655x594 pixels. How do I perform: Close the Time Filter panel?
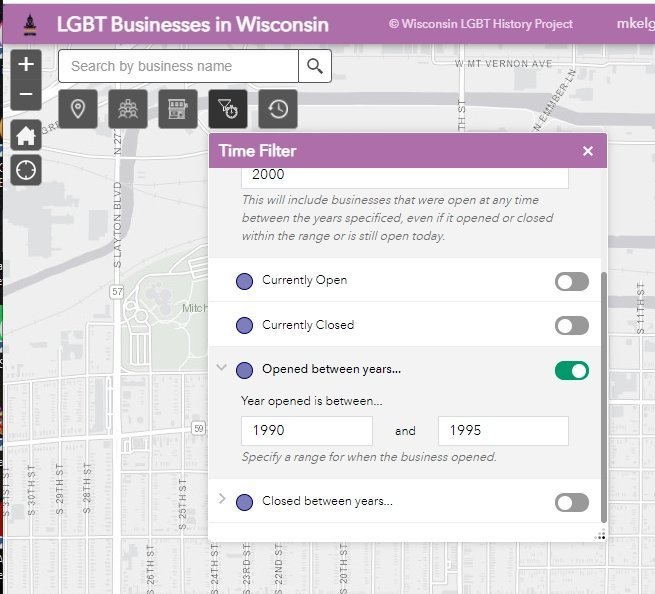click(x=588, y=151)
